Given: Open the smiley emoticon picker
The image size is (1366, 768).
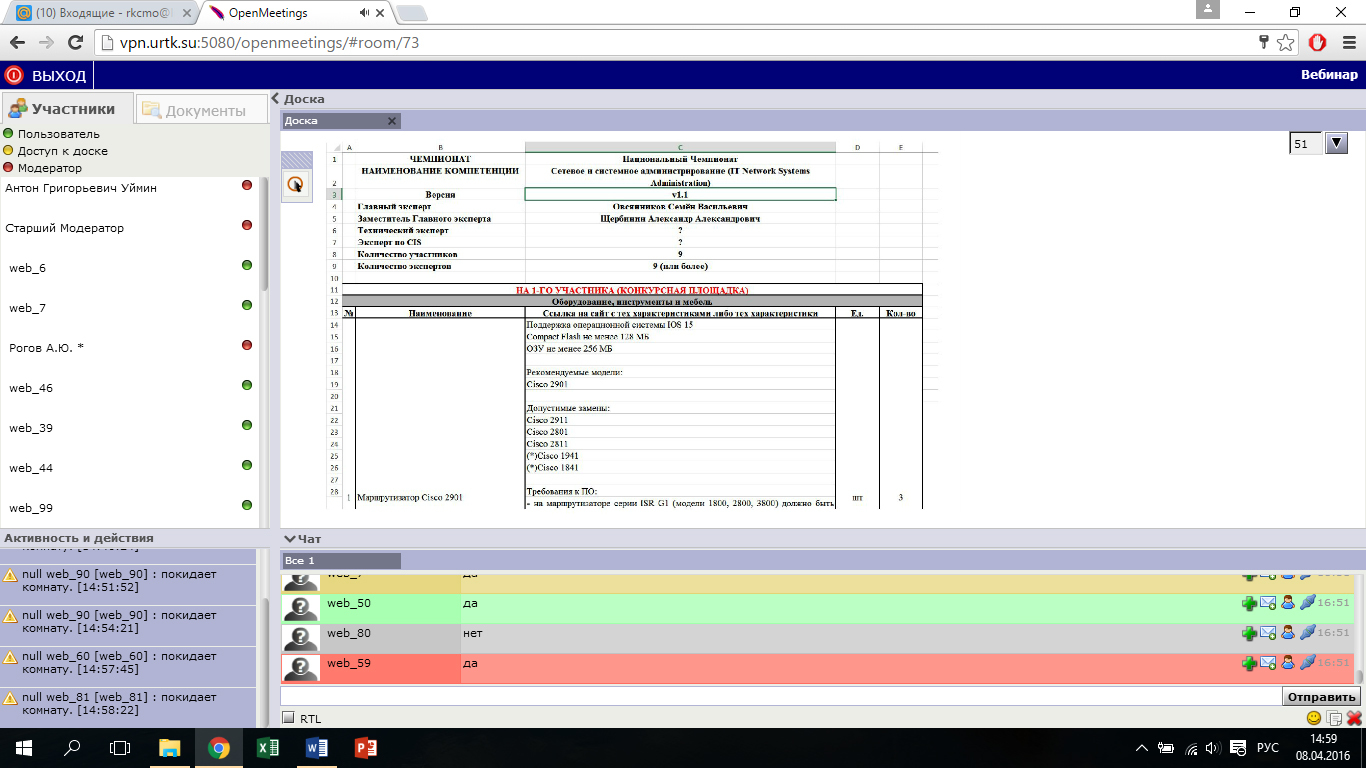Looking at the screenshot, I should (x=1314, y=718).
